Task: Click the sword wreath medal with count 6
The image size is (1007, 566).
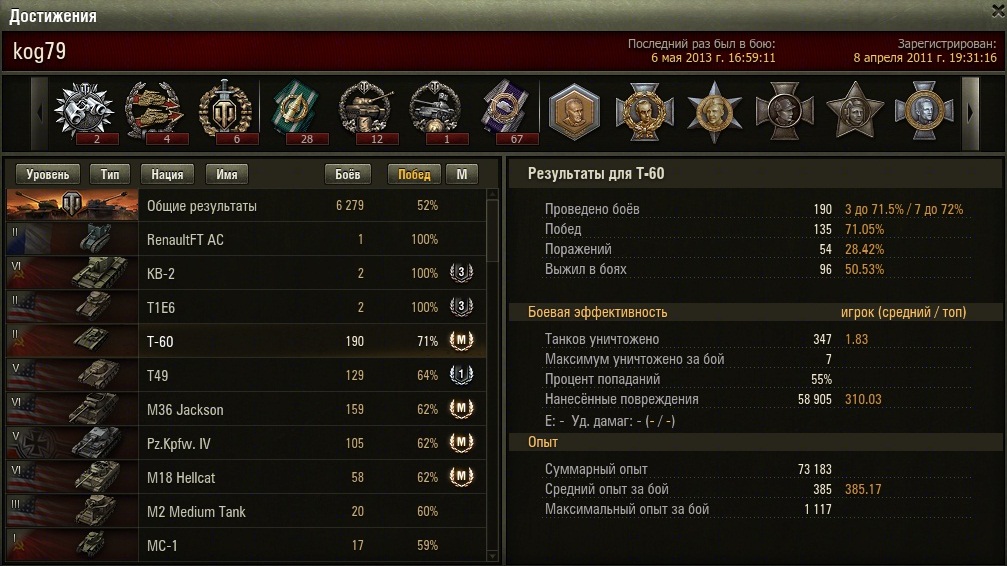Action: [224, 111]
